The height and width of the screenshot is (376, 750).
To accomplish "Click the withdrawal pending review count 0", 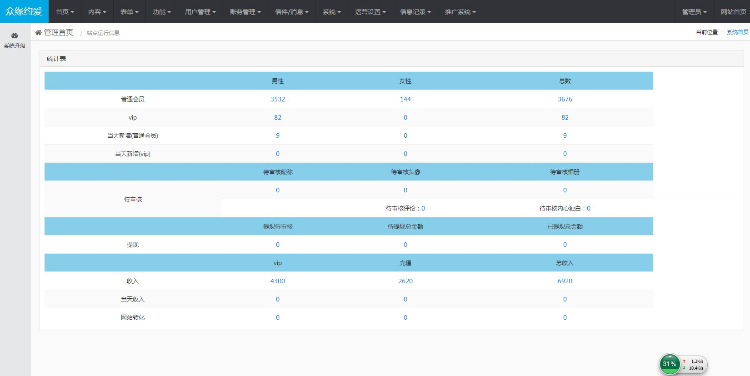I will [277, 244].
